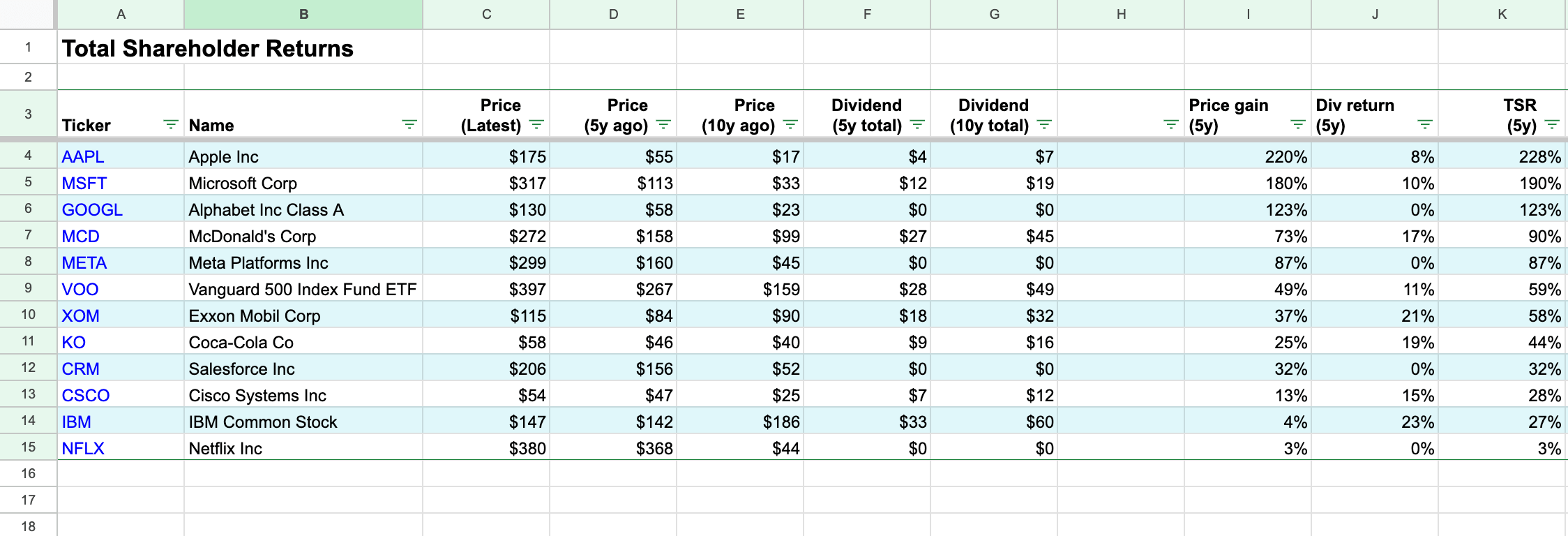
Task: Open the Dividend (10y total) filter icon
Action: [x=1044, y=125]
